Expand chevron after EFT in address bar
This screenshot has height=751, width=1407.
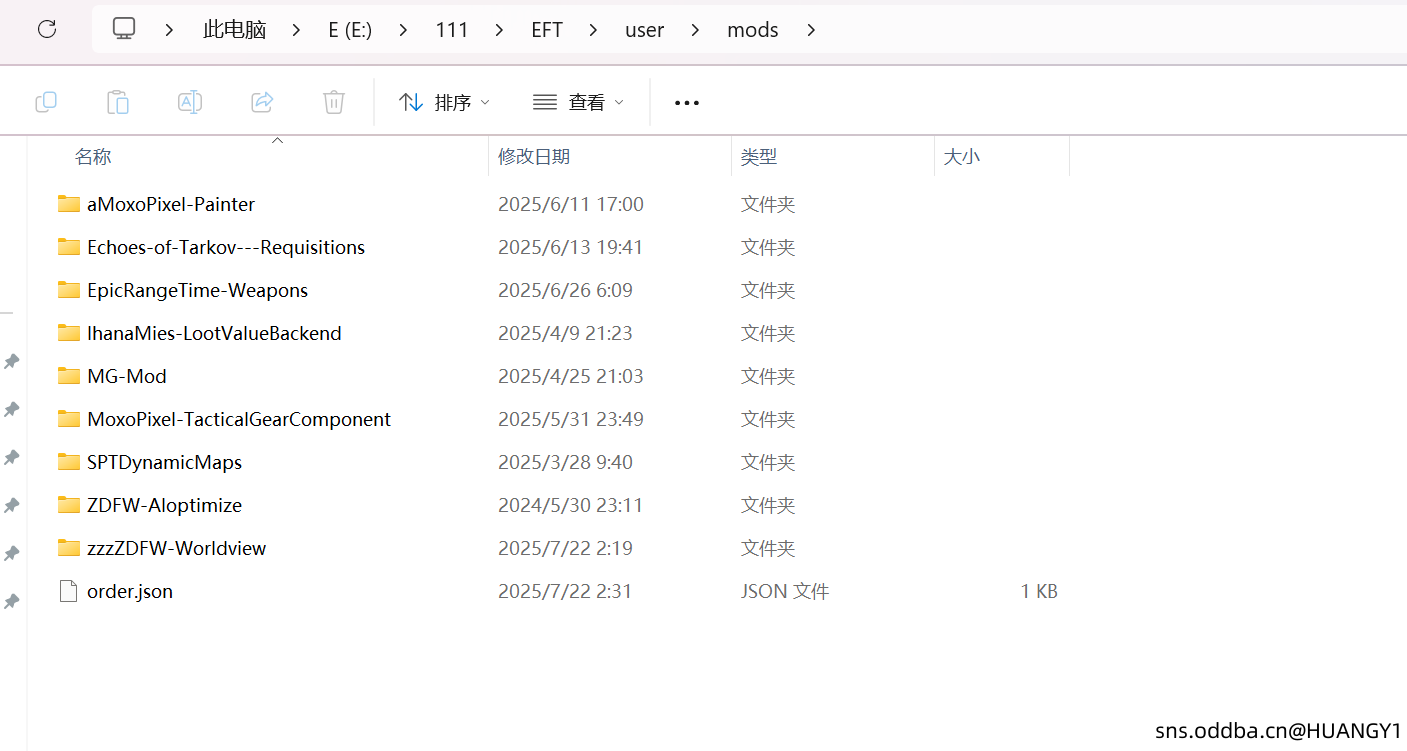(594, 30)
